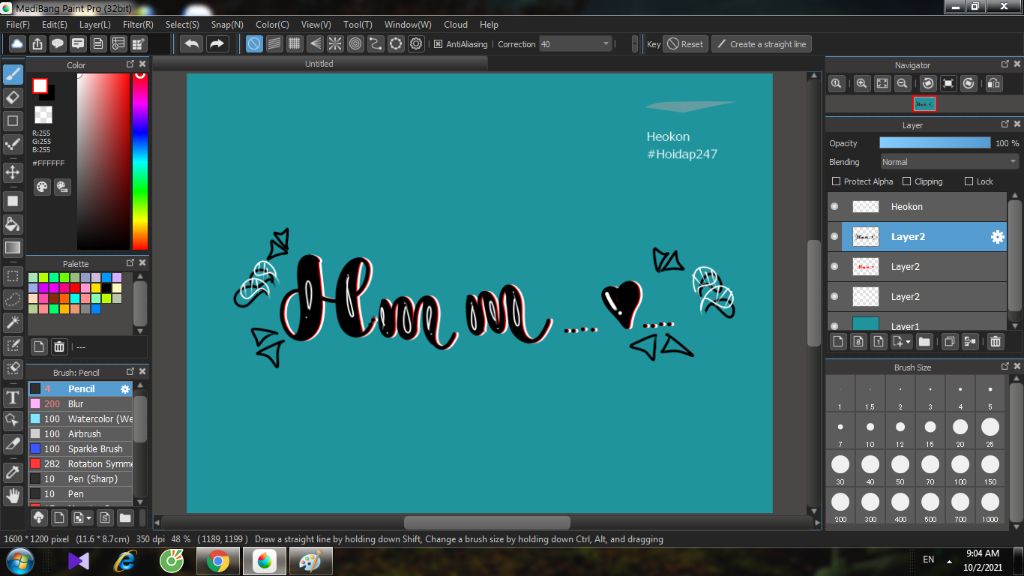1024x576 pixels.
Task: Select the Heokon layer row
Action: (x=918, y=206)
